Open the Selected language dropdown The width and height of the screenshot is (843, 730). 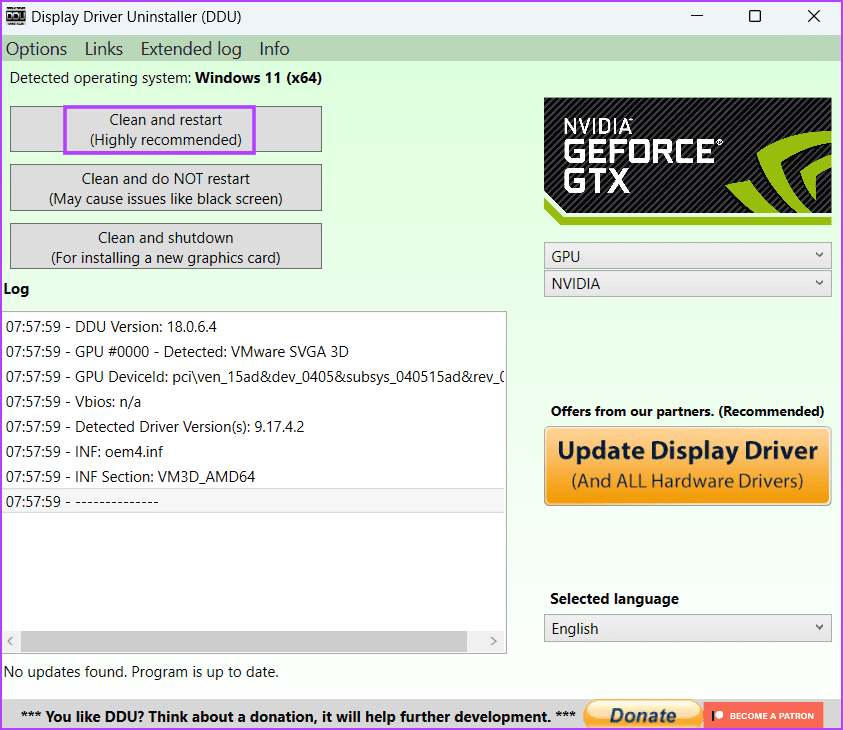point(687,628)
